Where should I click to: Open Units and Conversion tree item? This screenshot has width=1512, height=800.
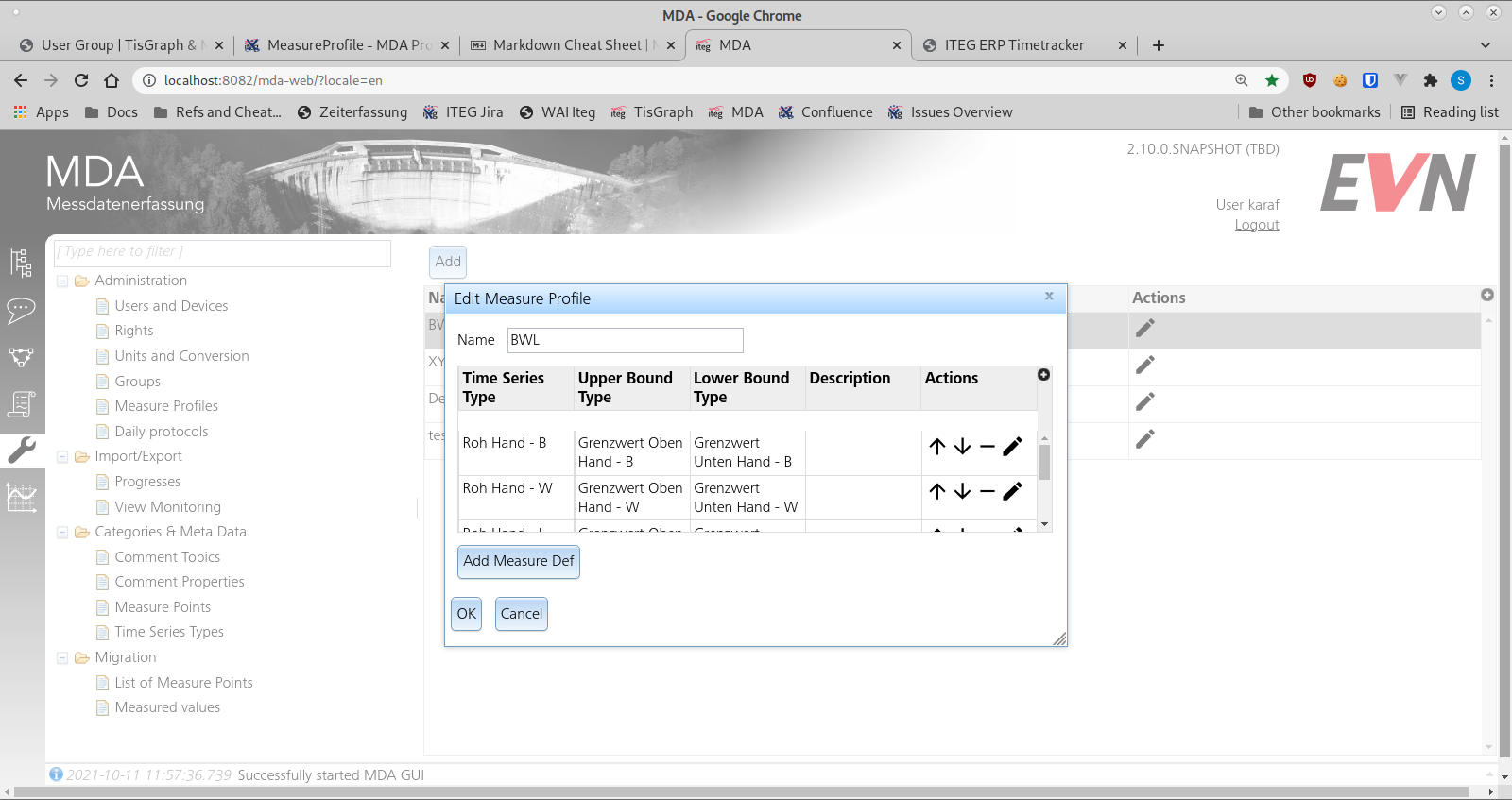pos(181,356)
